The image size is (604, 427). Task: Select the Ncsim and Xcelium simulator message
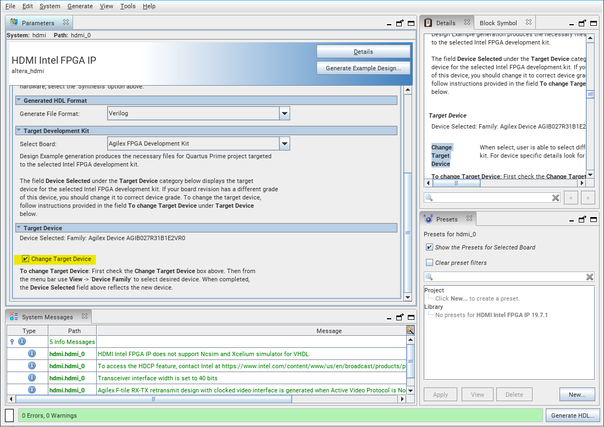click(203, 354)
